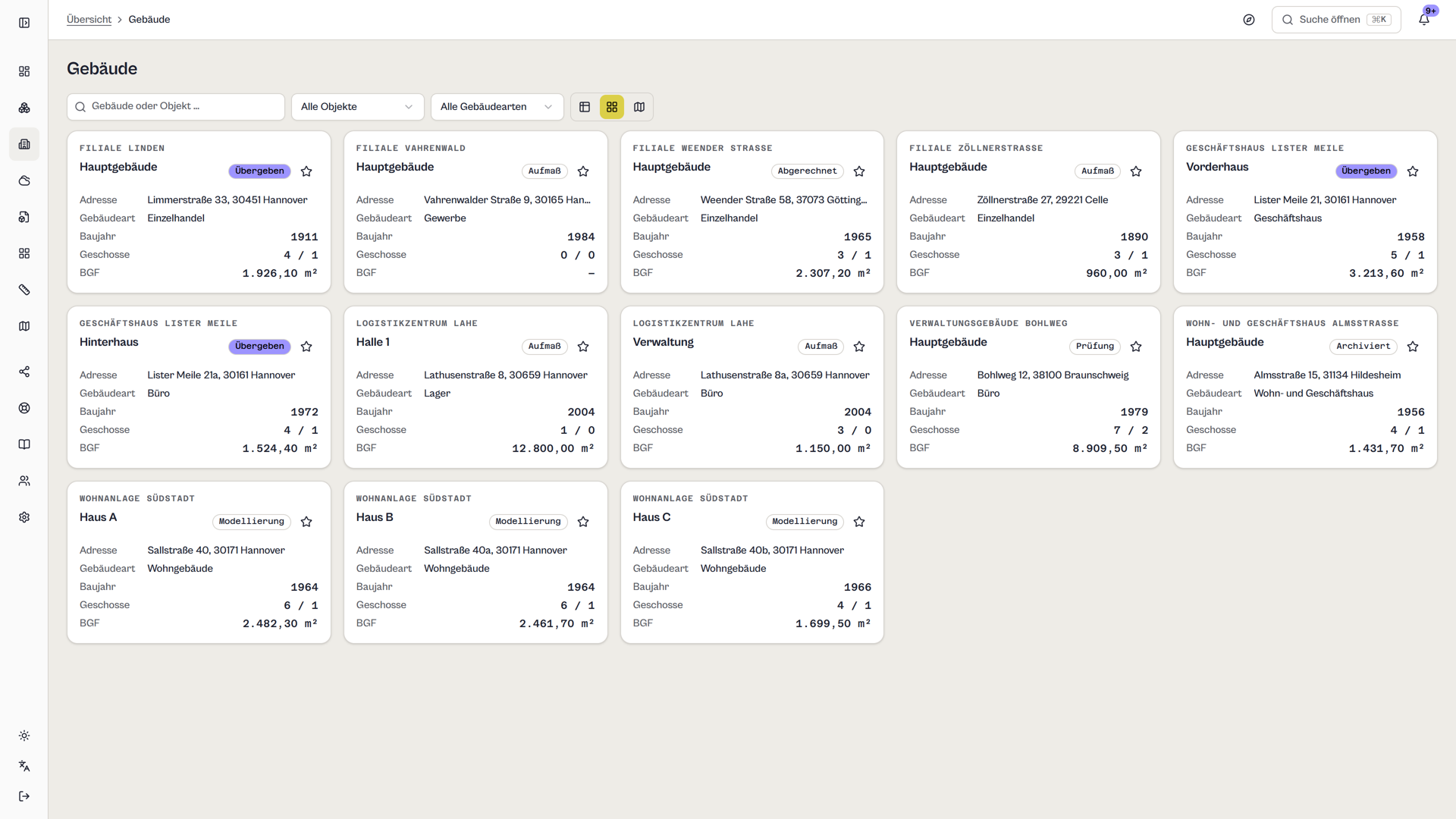This screenshot has height=819, width=1456.
Task: Open the buildings icon in sidebar
Action: tap(24, 144)
